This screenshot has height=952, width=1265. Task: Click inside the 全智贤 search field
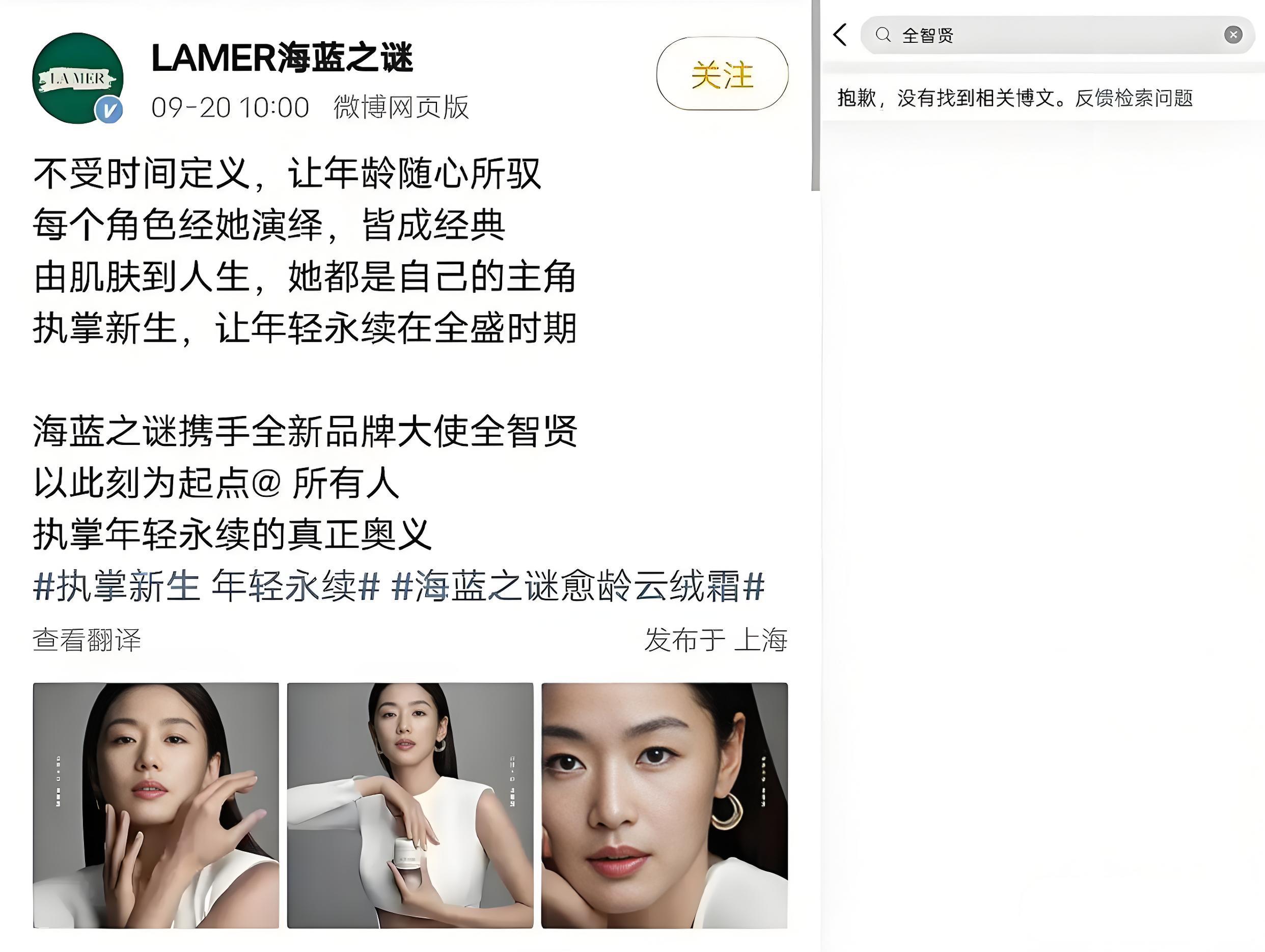click(x=1057, y=35)
